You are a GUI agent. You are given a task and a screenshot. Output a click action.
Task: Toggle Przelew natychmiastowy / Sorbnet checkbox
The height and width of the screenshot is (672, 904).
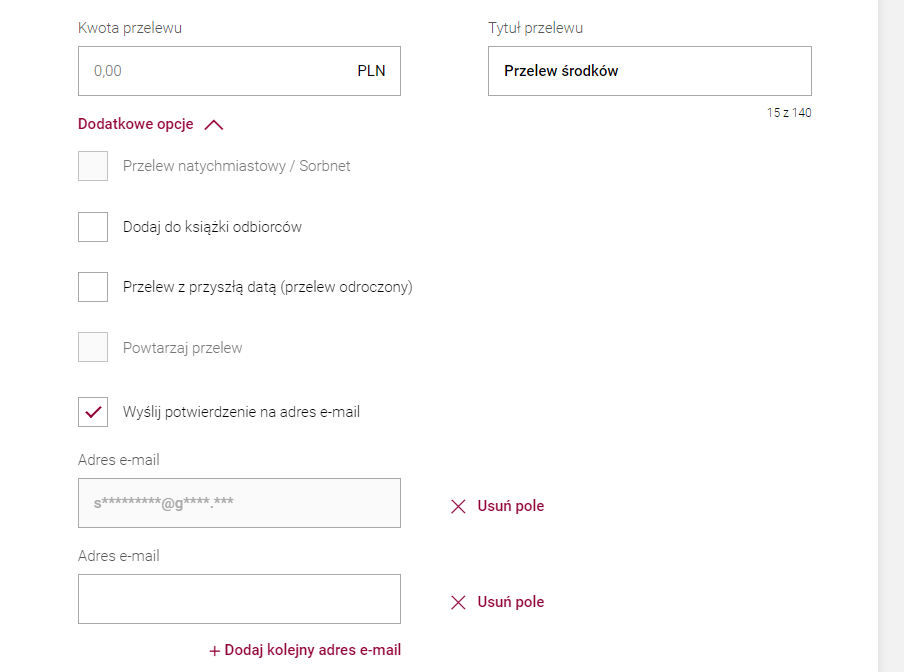(93, 166)
